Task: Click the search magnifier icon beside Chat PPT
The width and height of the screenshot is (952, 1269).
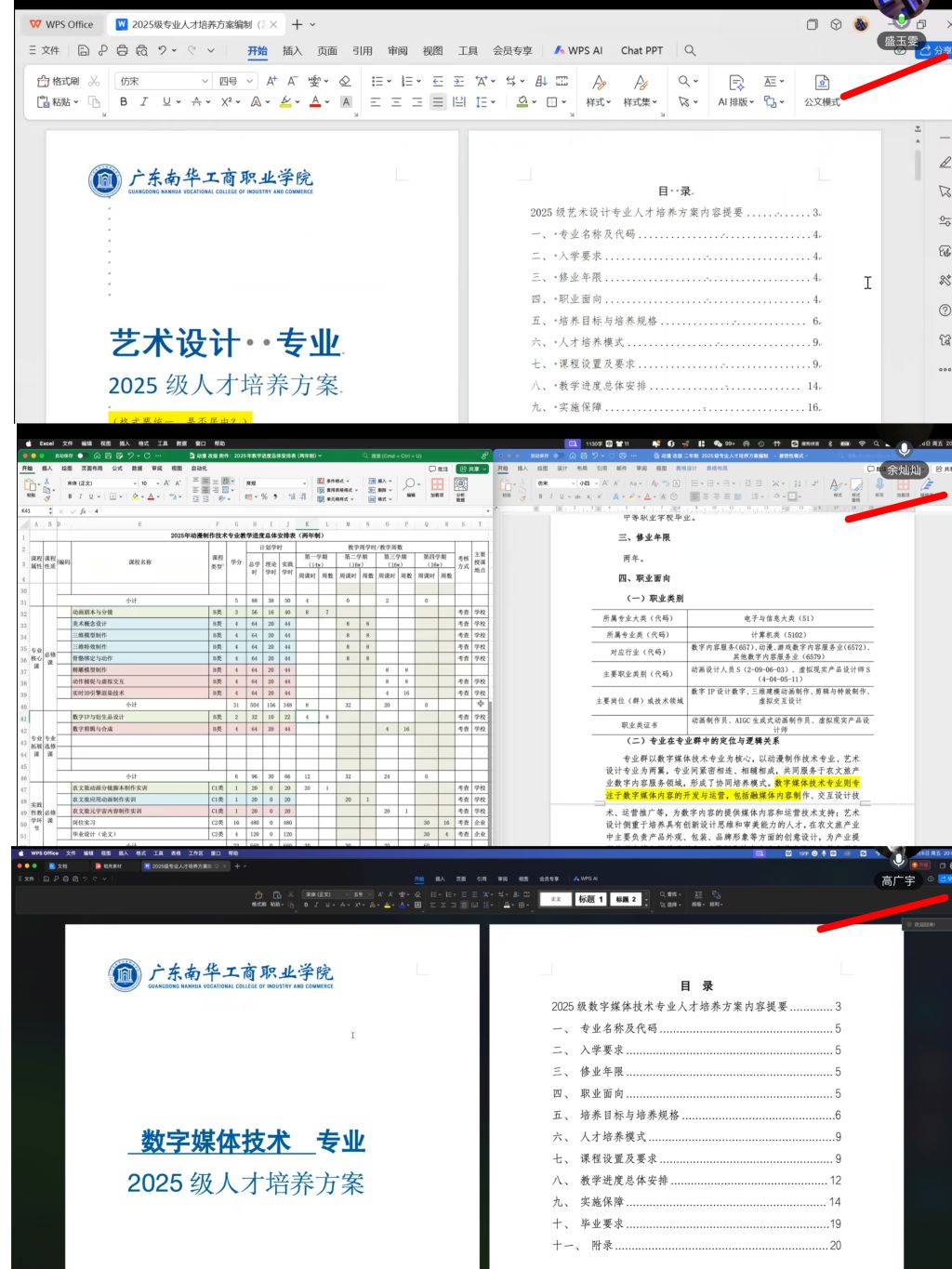Action: coord(690,50)
